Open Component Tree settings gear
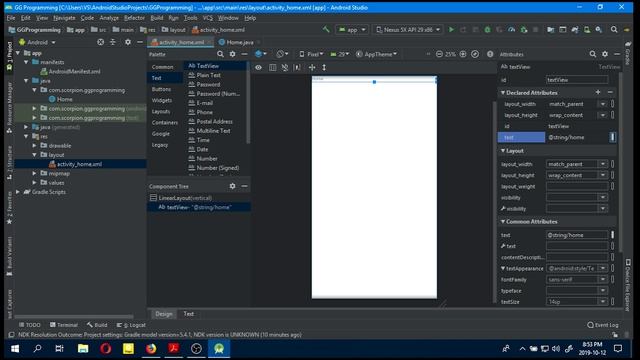Viewport: 640px width, 360px height. coord(232,186)
